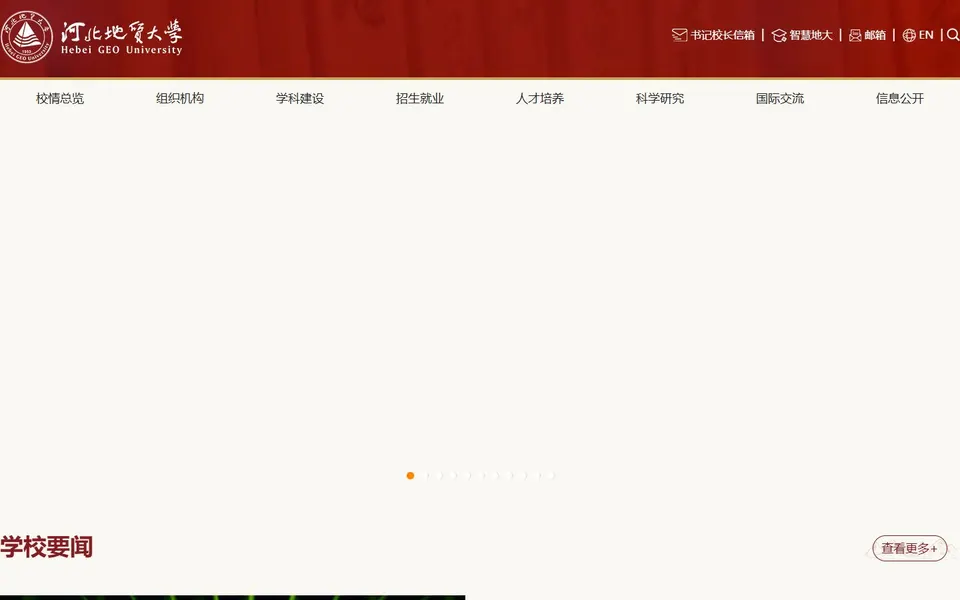The height and width of the screenshot is (600, 960).
Task: Open the 组织机构 menu
Action: [180, 99]
